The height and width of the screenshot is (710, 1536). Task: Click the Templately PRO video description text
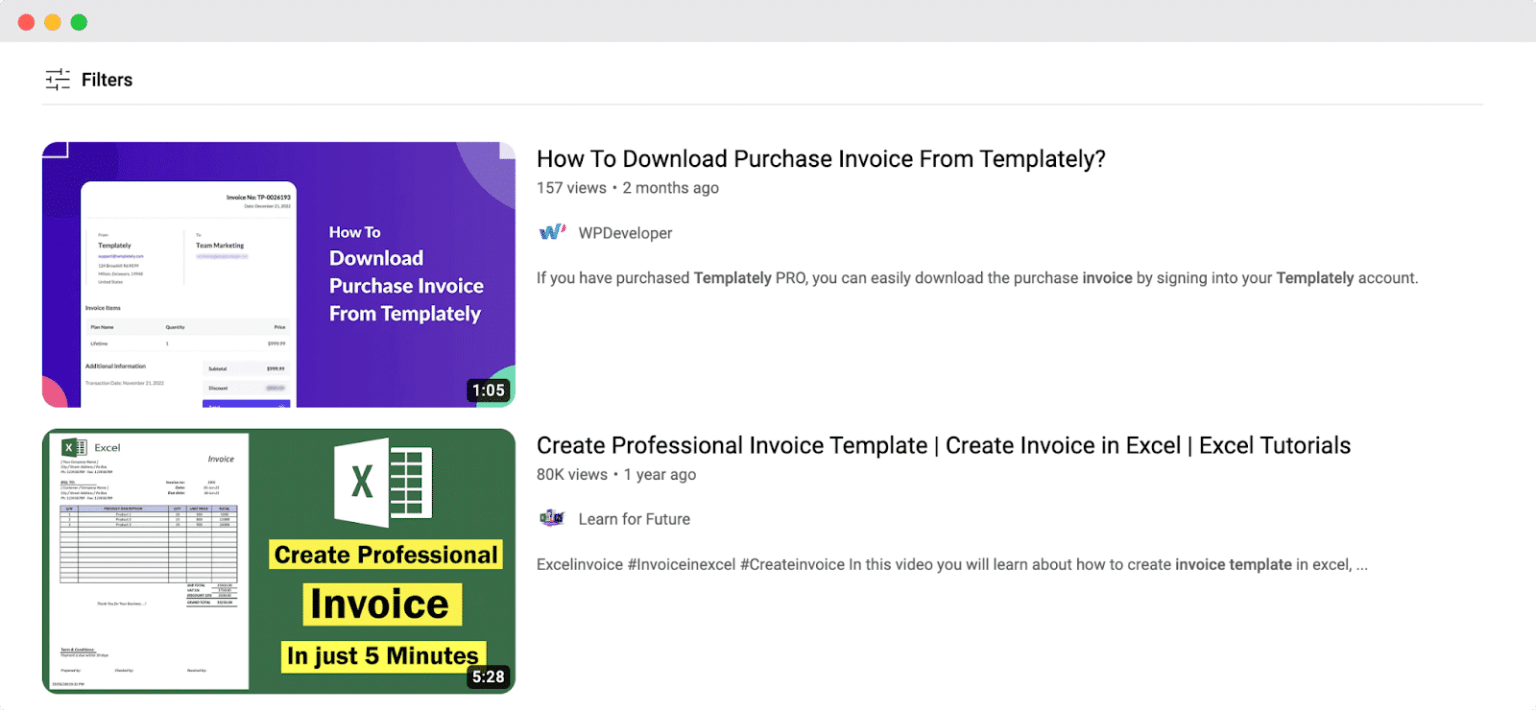pyautogui.click(x=977, y=278)
